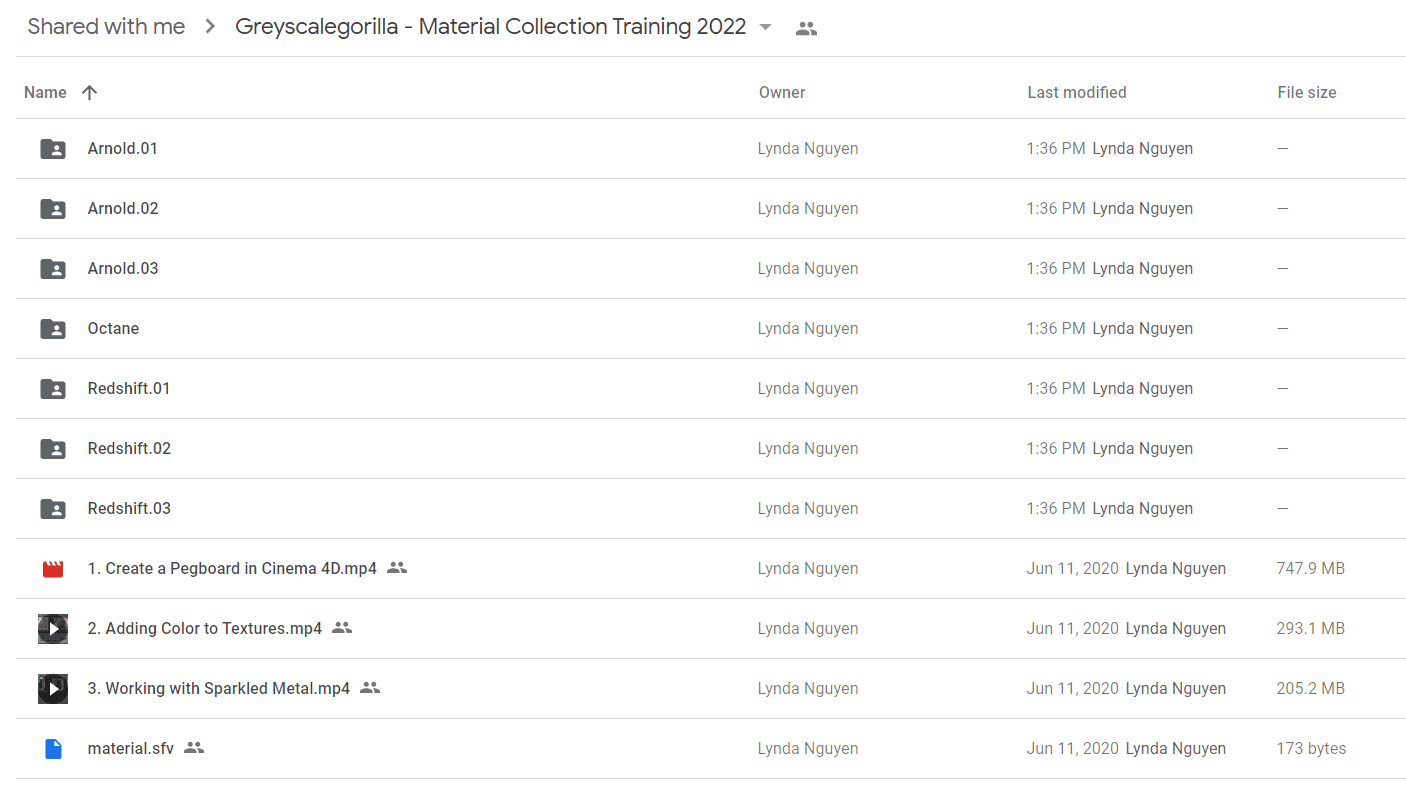
Task: Open the folder title dropdown arrow
Action: [x=766, y=27]
